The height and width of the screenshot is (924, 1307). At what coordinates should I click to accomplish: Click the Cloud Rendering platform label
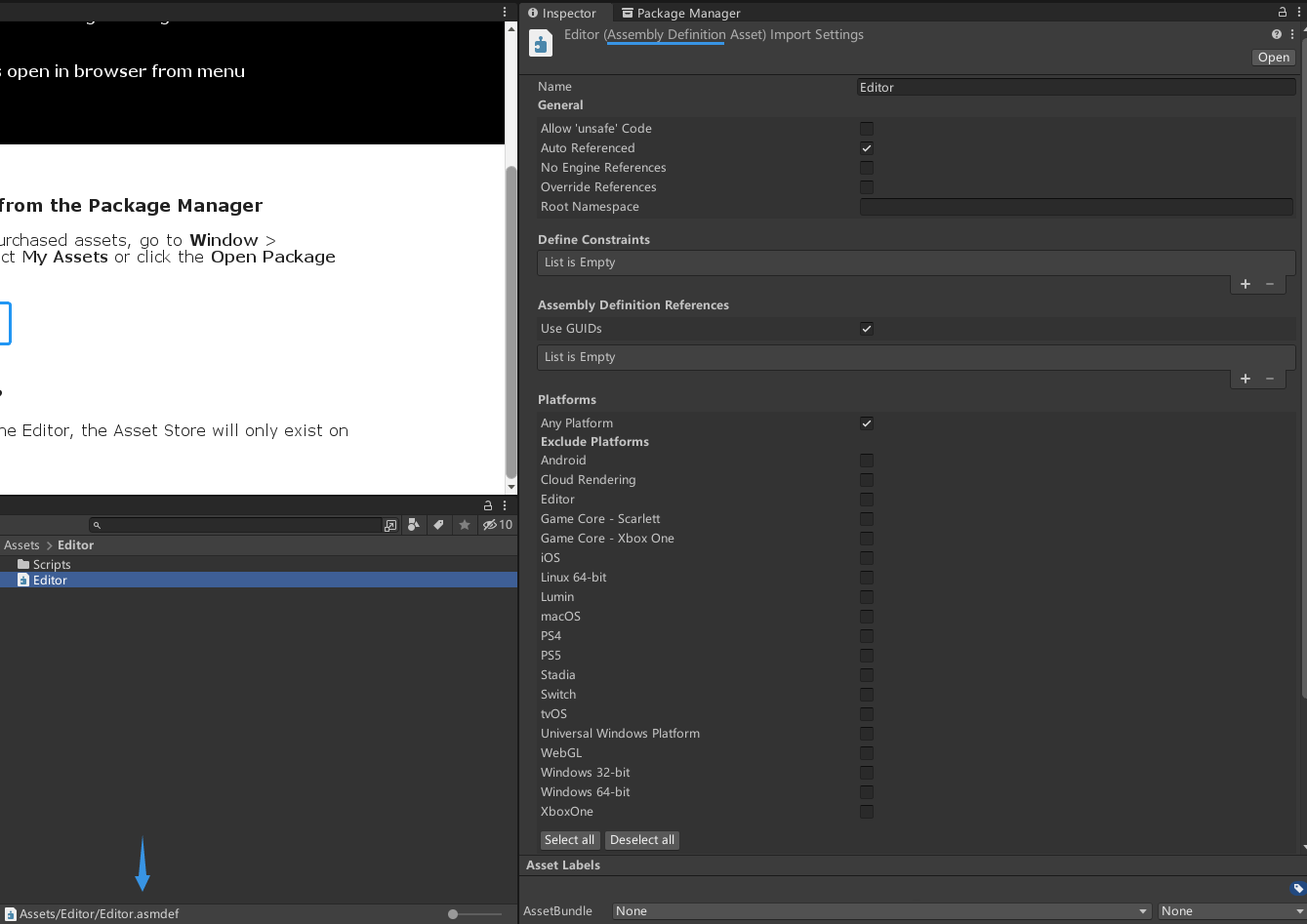pyautogui.click(x=588, y=480)
